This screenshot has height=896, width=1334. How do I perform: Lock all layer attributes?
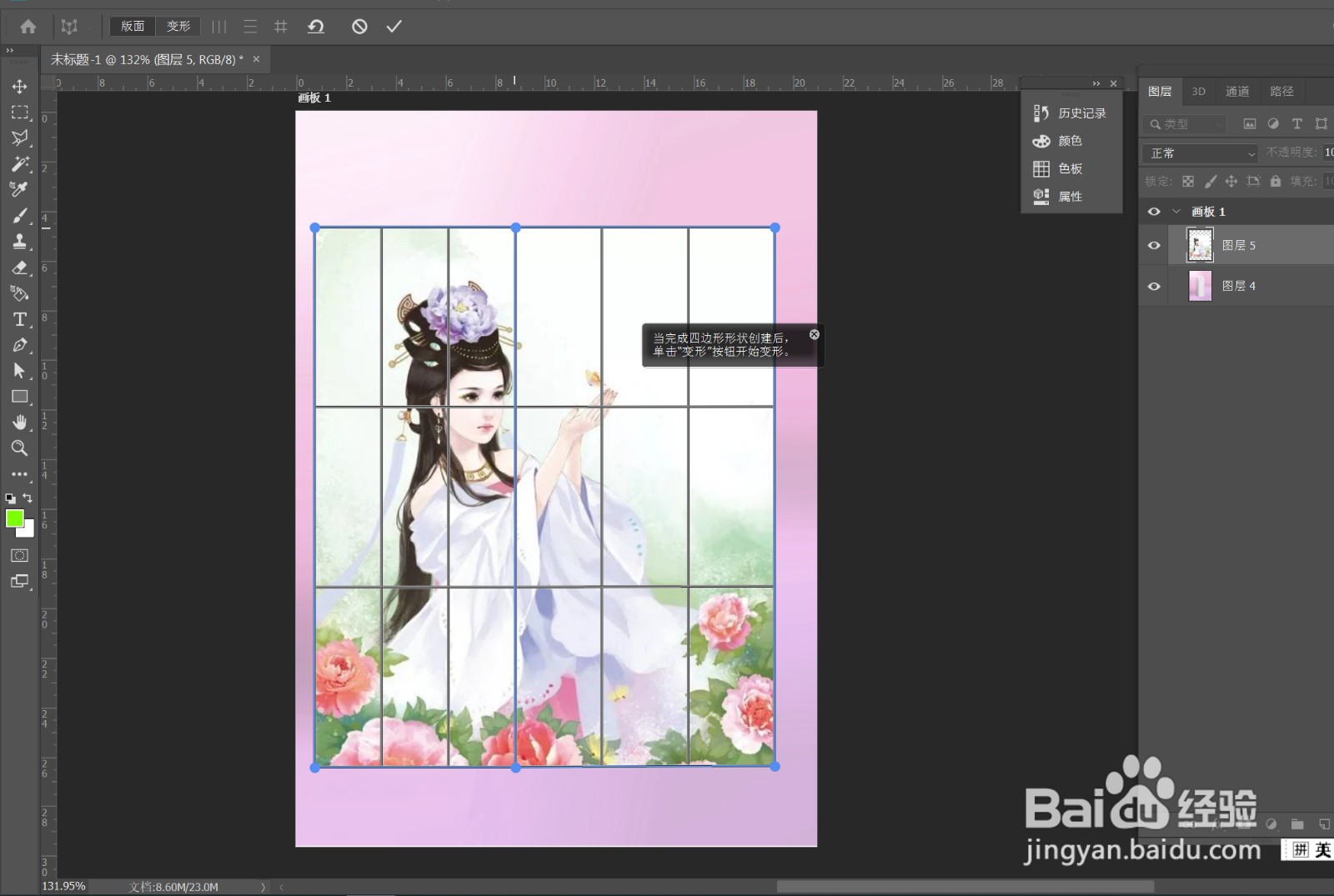(x=1275, y=181)
